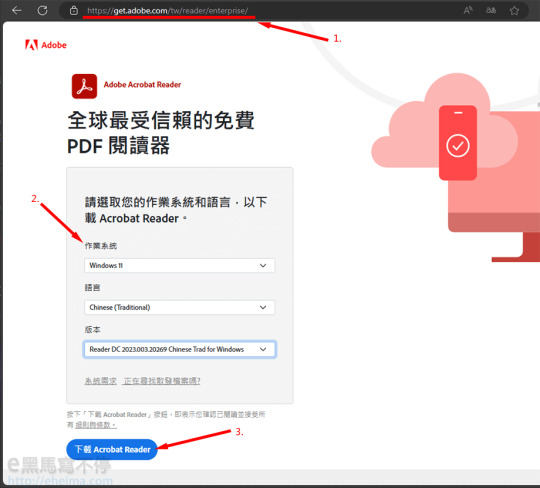Click the Adobe Acrobat Reader title text

(x=142, y=85)
